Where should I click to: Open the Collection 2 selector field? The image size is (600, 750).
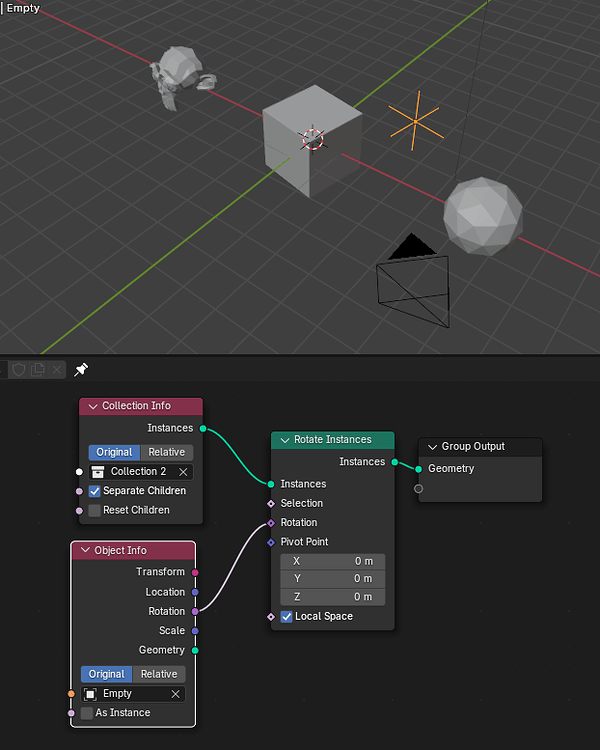(141, 472)
